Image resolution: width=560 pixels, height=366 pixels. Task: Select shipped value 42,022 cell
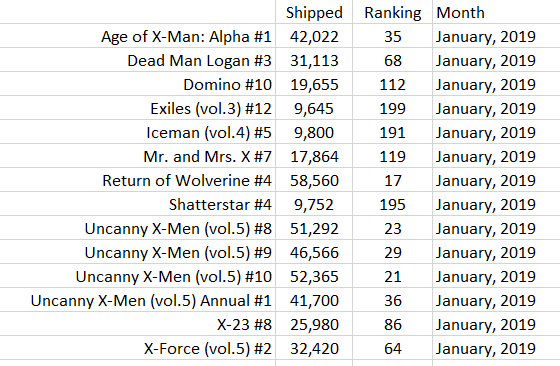click(314, 36)
